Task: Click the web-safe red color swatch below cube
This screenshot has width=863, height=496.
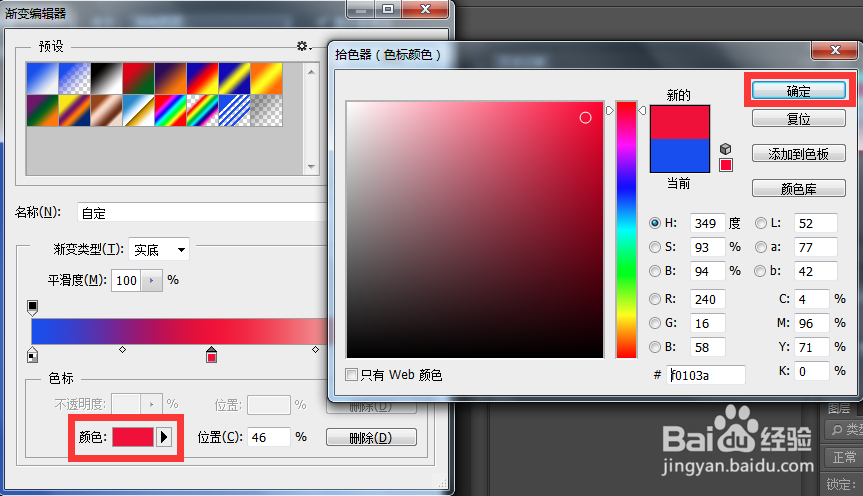Action: point(726,165)
